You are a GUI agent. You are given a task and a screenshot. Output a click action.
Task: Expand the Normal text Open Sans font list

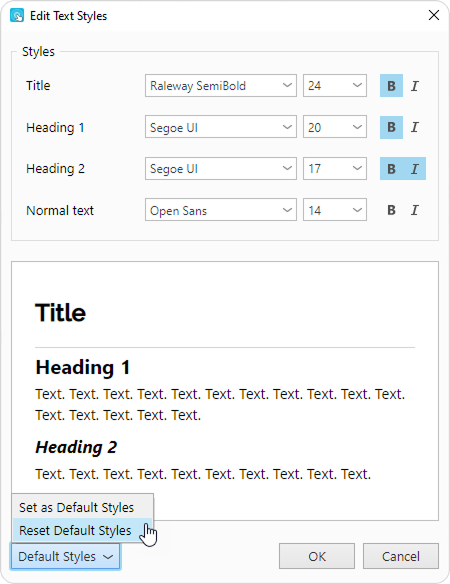221,210
